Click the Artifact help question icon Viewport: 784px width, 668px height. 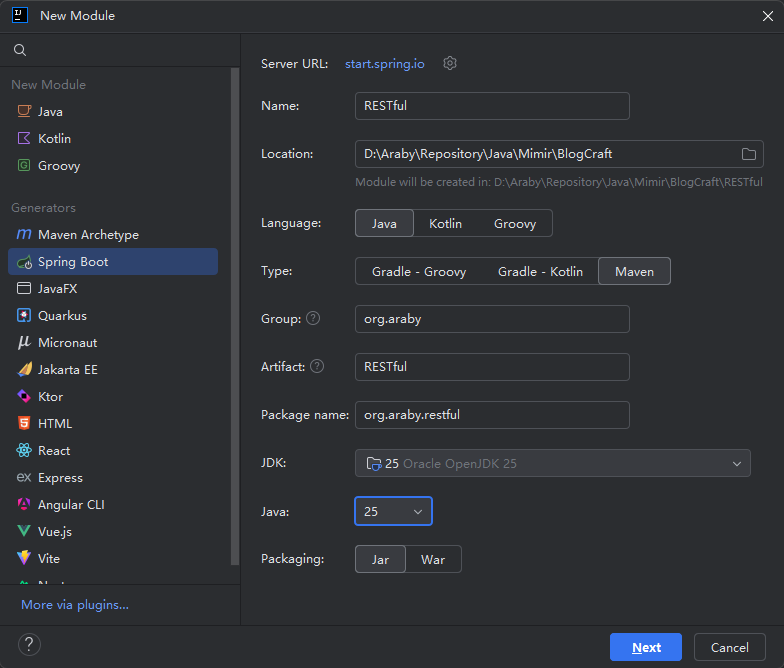point(317,366)
